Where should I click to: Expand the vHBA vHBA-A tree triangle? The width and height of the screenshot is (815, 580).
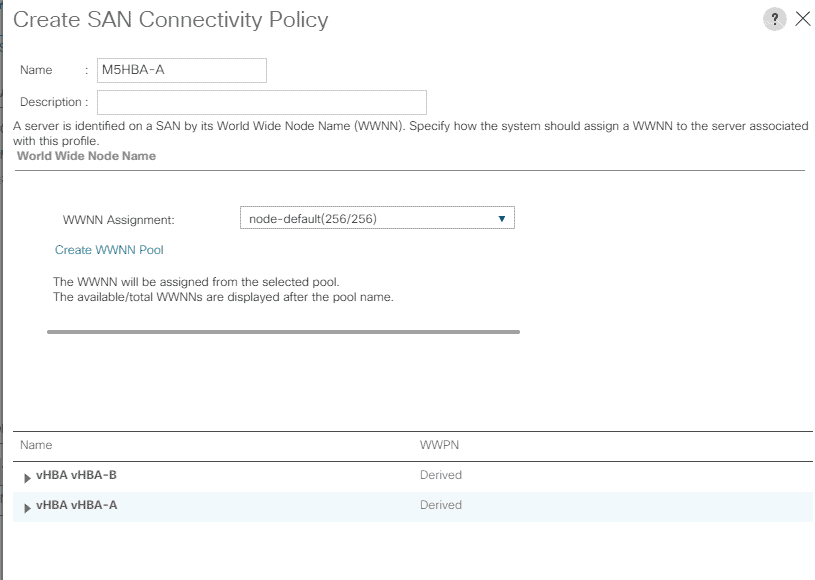[x=27, y=508]
